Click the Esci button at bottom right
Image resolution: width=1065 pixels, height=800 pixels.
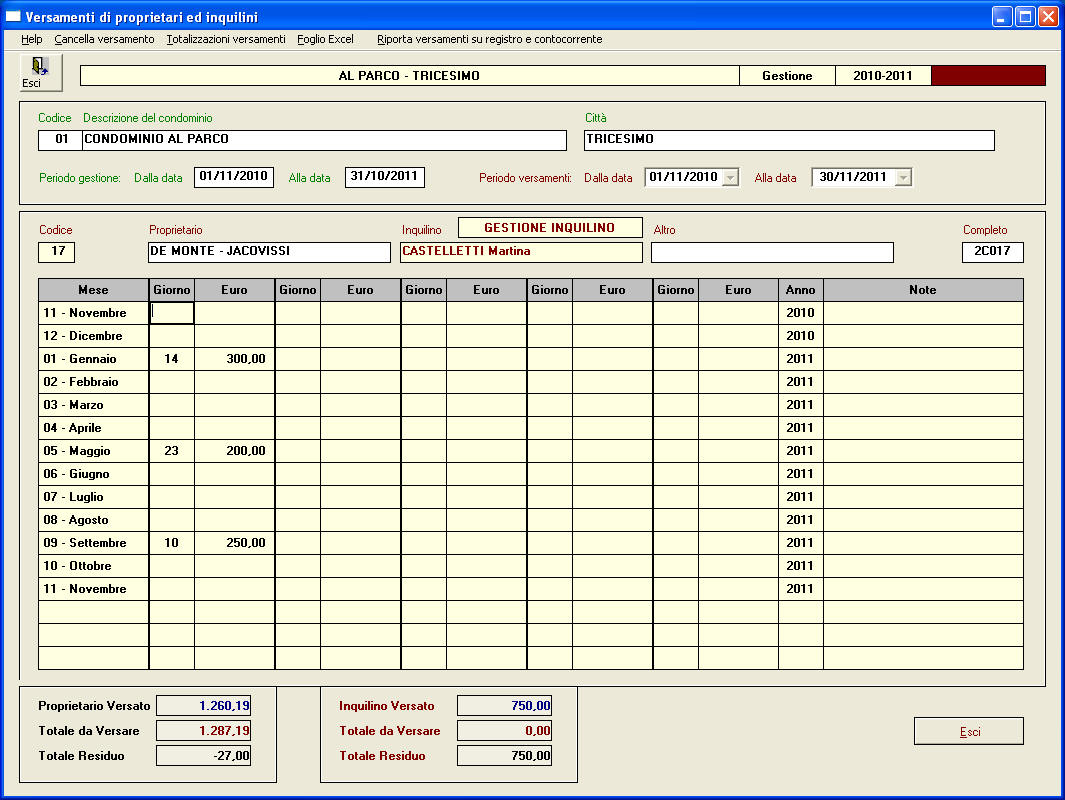969,731
